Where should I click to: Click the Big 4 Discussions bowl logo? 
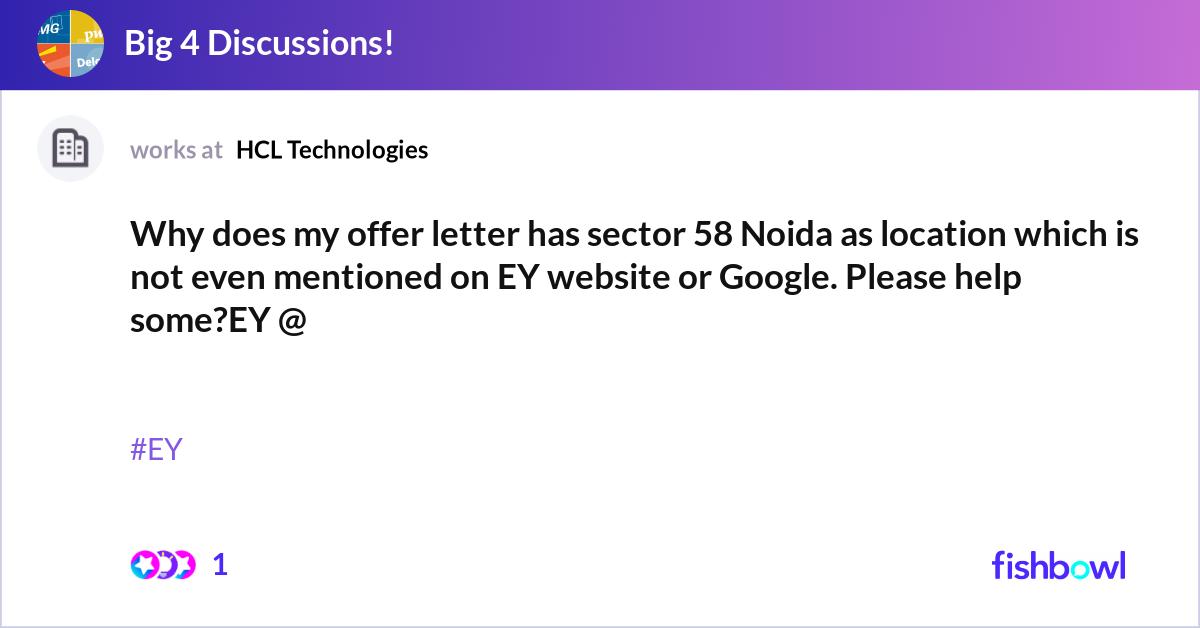pyautogui.click(x=70, y=44)
